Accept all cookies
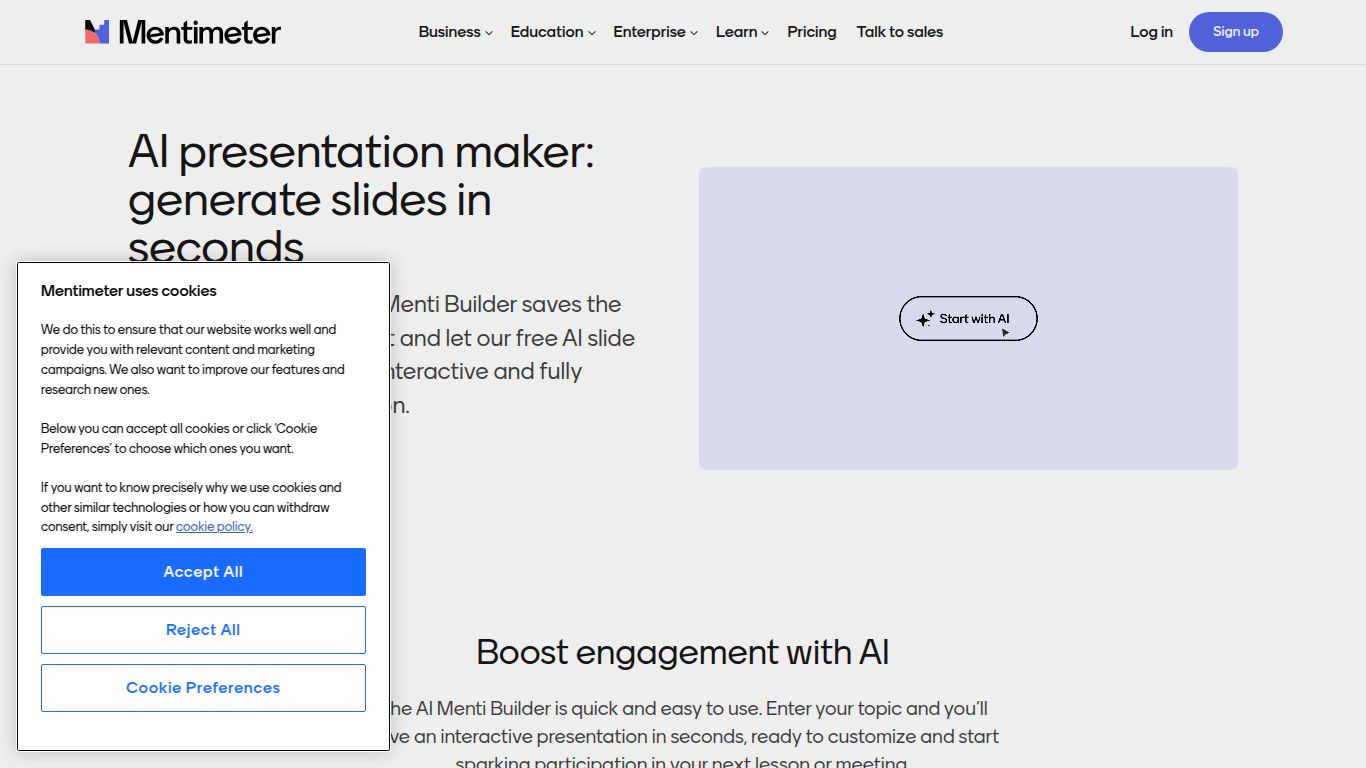 point(202,571)
